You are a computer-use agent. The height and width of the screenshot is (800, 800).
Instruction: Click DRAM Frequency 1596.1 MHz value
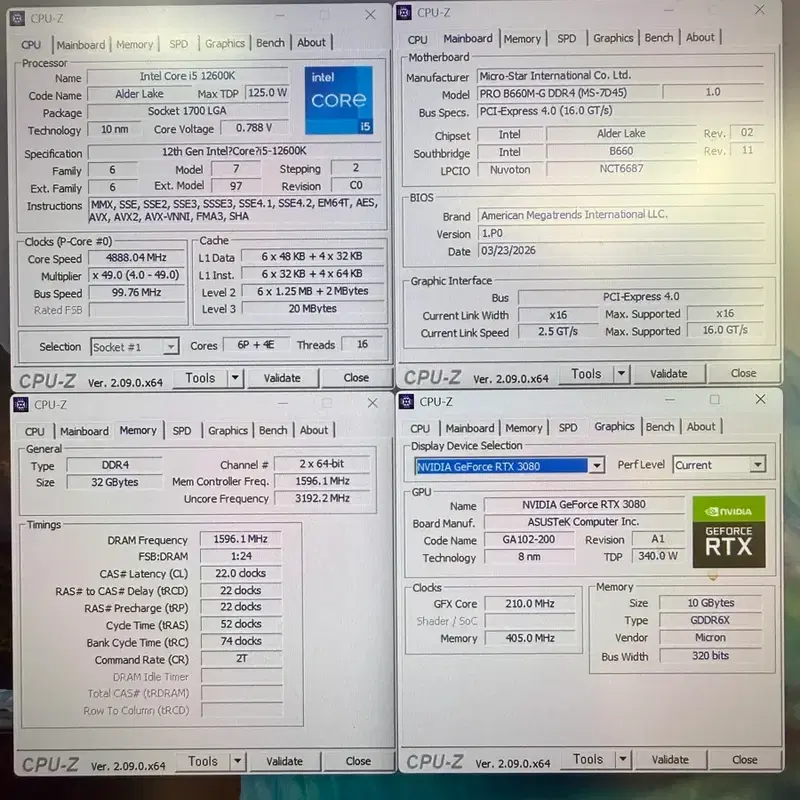(x=240, y=539)
